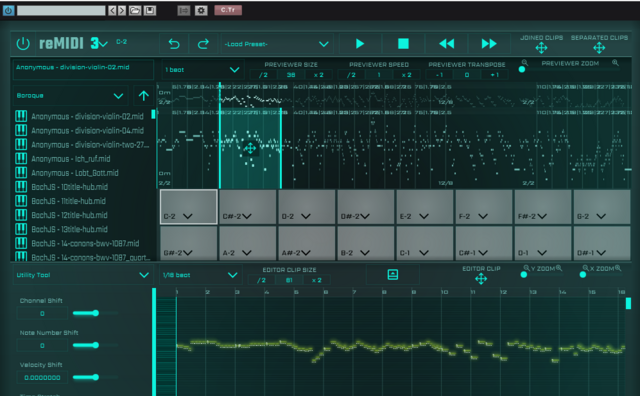640x396 pixels.
Task: Click the previous preset arrow in host bar
Action: (112, 10)
